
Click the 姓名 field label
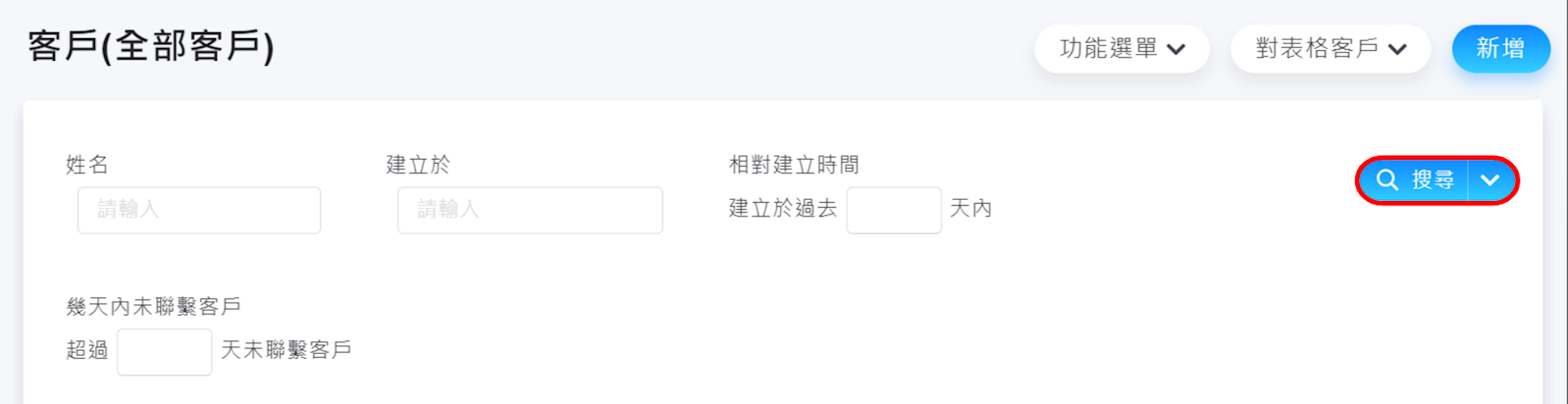coord(87,165)
